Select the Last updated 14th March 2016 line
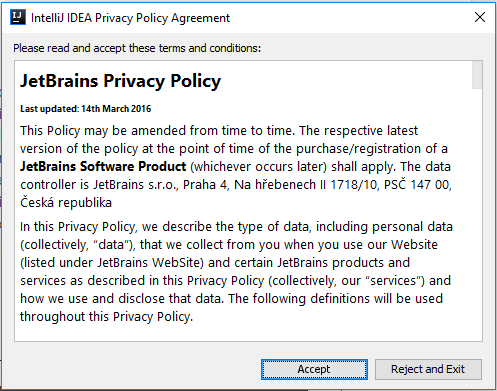This screenshot has width=497, height=391. tap(85, 109)
